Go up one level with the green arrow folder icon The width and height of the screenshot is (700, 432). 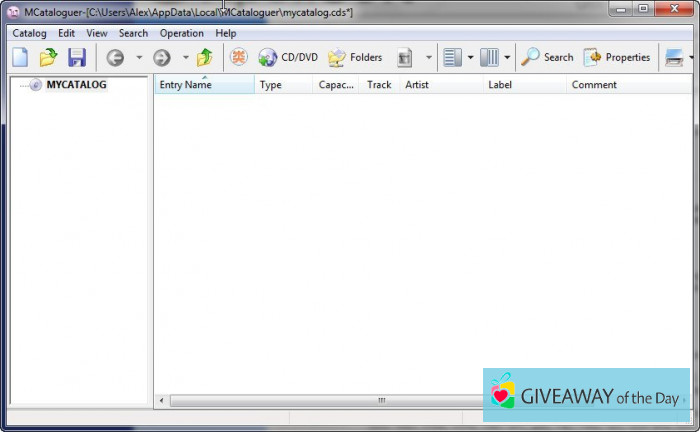click(x=204, y=58)
